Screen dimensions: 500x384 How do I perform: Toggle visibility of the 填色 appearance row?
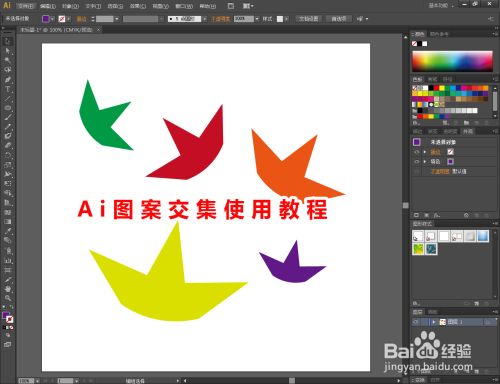coord(417,162)
